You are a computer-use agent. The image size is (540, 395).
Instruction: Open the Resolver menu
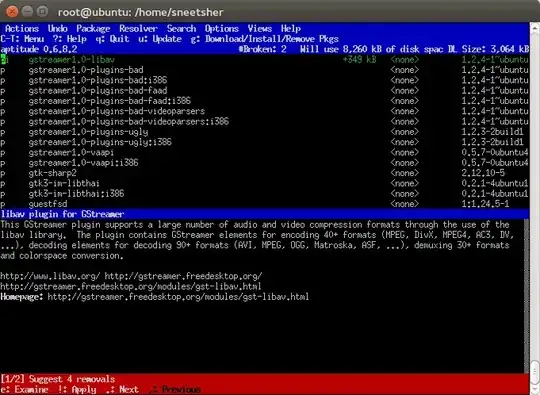click(x=138, y=29)
